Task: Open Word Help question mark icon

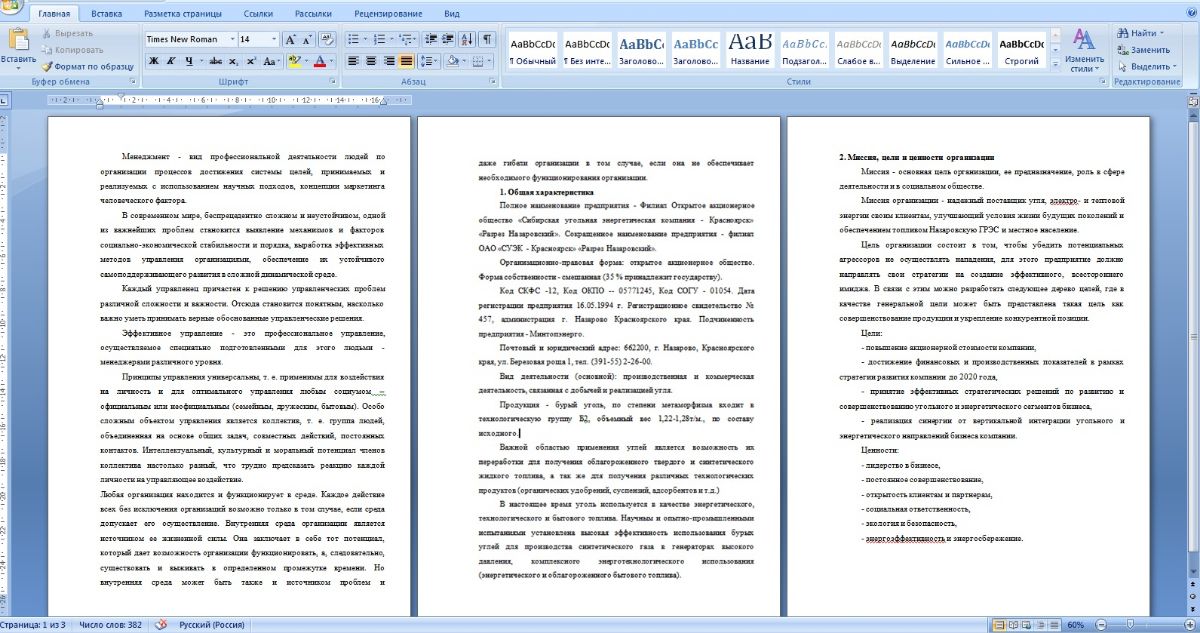Action: click(x=1189, y=14)
